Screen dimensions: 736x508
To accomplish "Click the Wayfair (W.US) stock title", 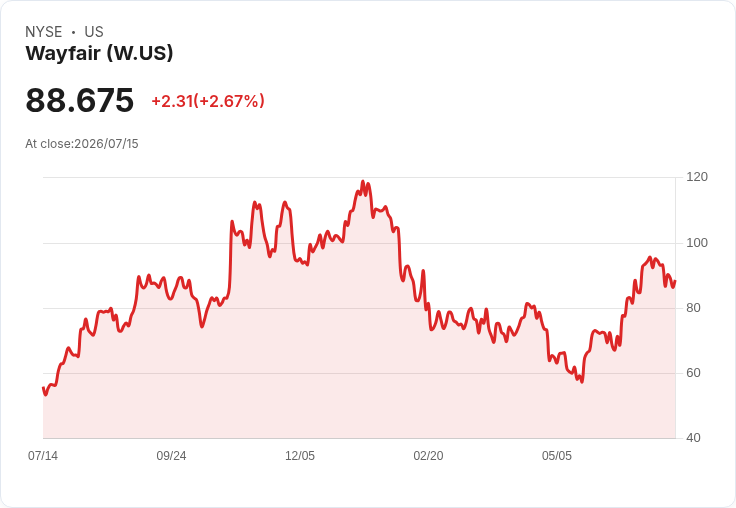I will 99,53.
